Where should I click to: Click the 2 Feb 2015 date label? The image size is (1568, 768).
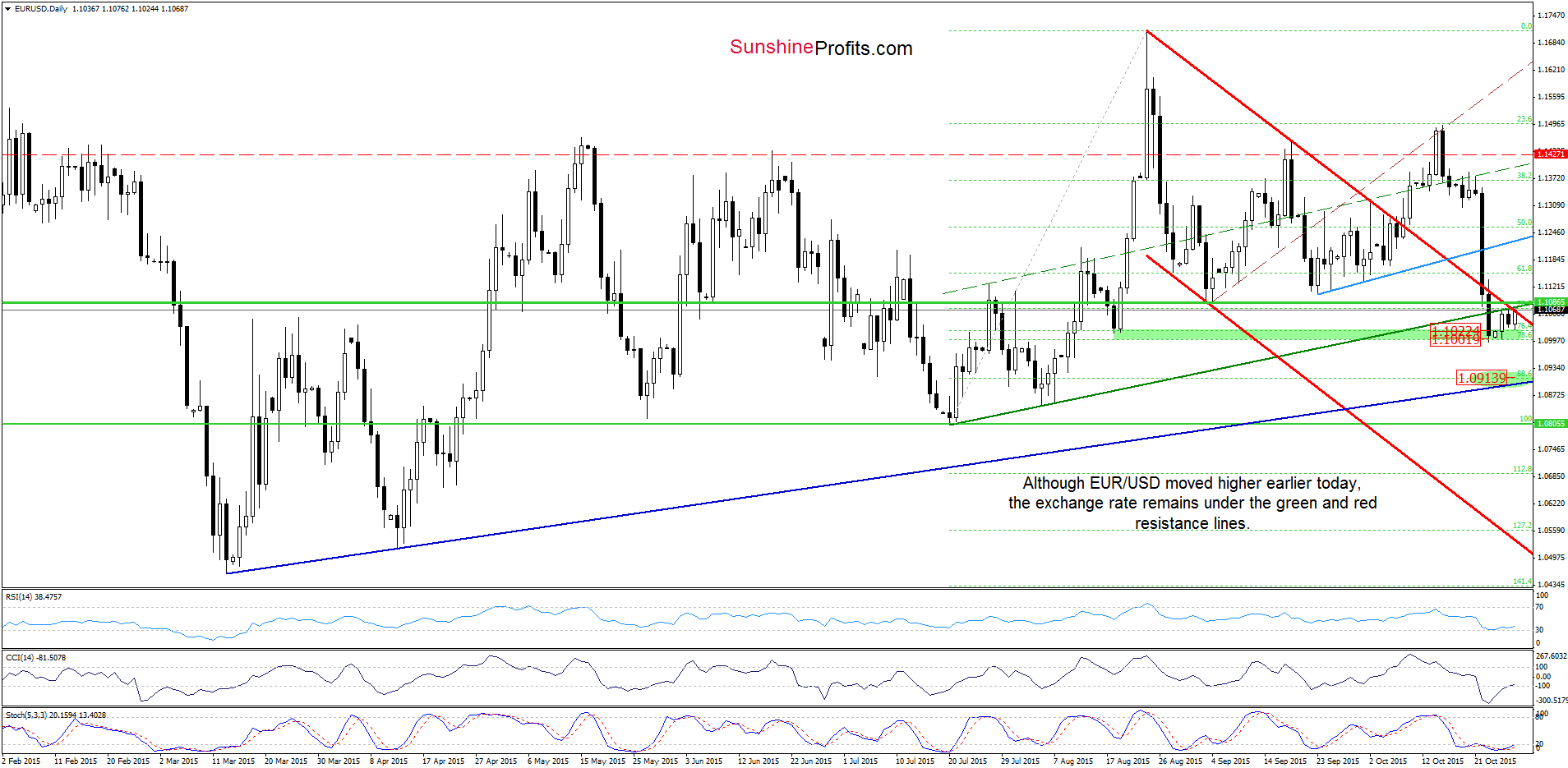pyautogui.click(x=21, y=761)
